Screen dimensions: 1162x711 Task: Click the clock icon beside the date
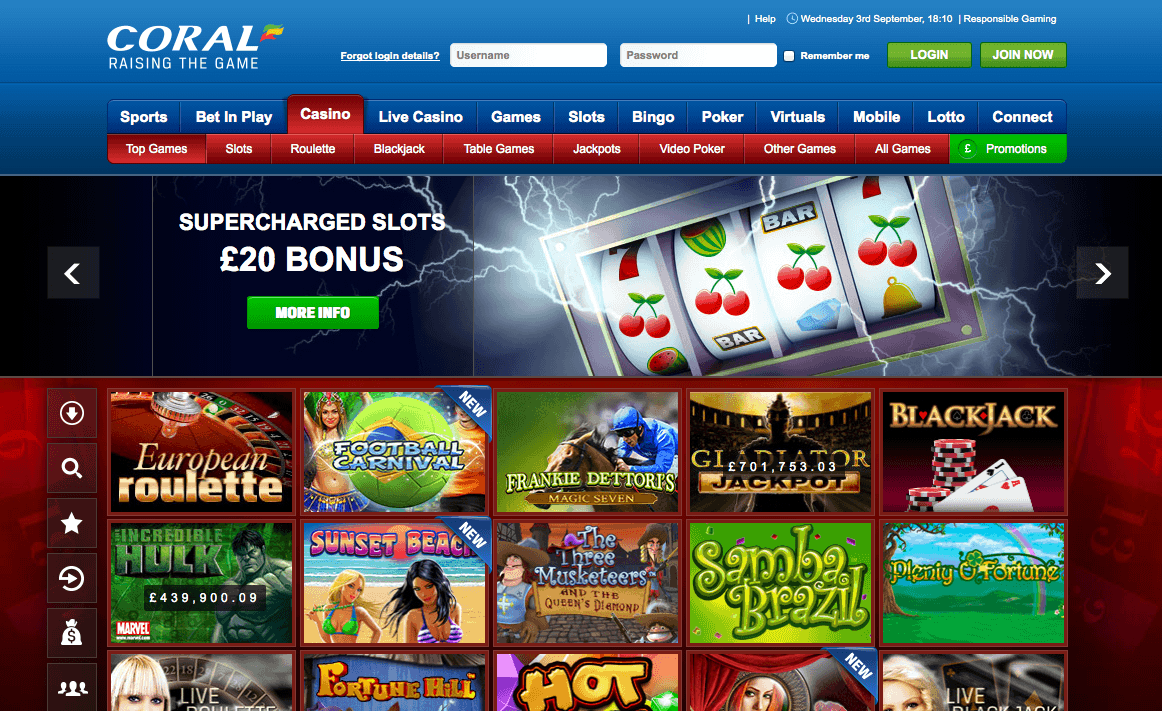click(x=791, y=19)
